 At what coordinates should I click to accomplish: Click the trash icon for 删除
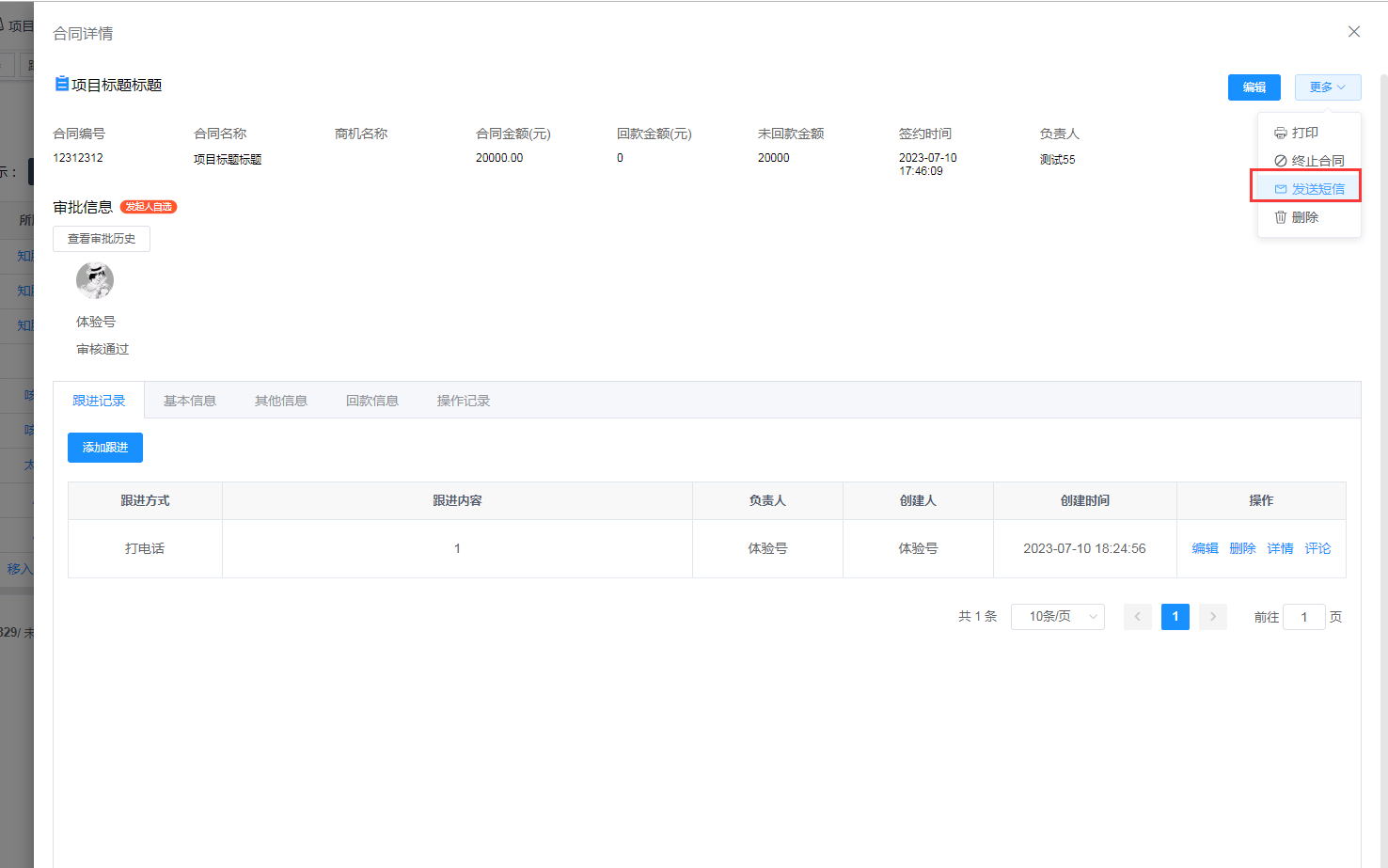point(1280,217)
